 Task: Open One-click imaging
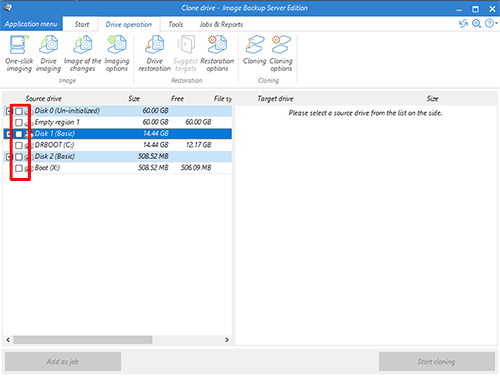tap(19, 53)
